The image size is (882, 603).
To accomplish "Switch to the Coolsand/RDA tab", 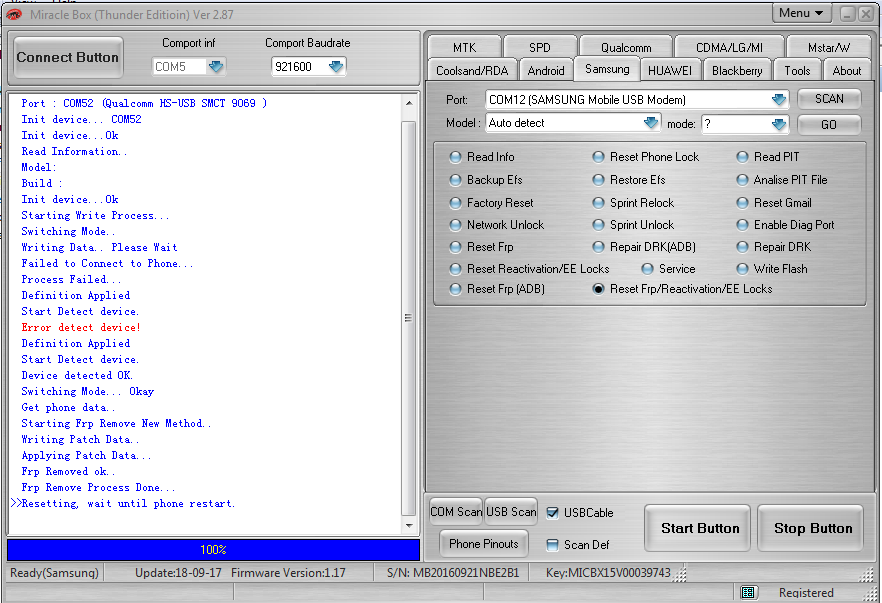I will [x=472, y=71].
